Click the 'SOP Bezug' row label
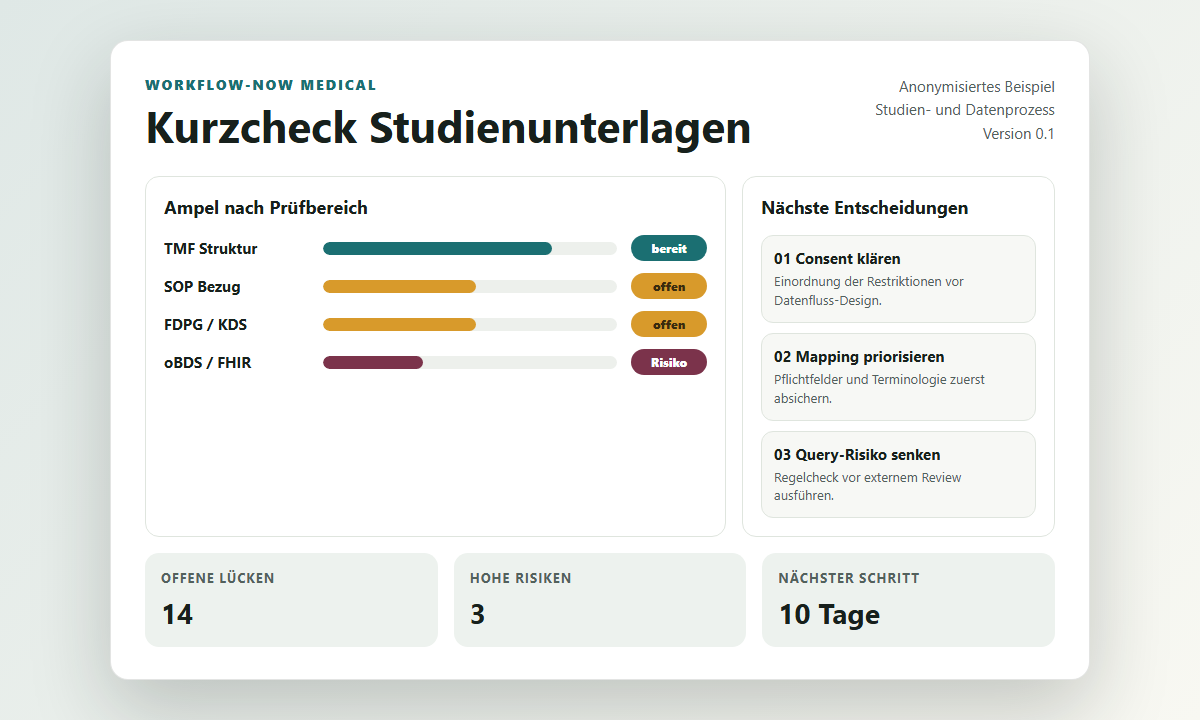The height and width of the screenshot is (720, 1200). point(202,287)
